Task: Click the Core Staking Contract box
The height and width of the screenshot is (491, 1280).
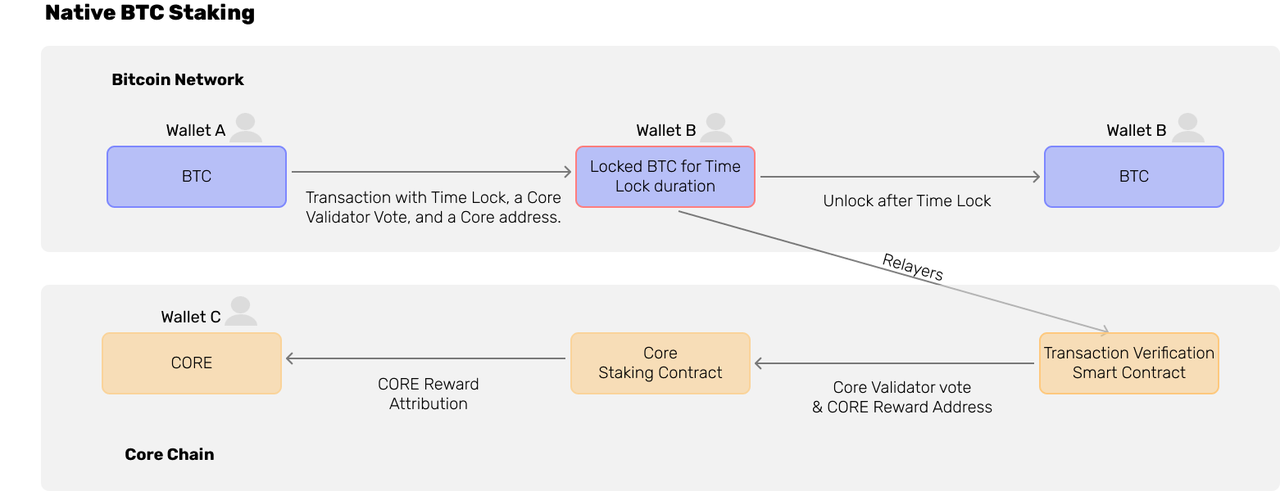Action: coord(660,363)
